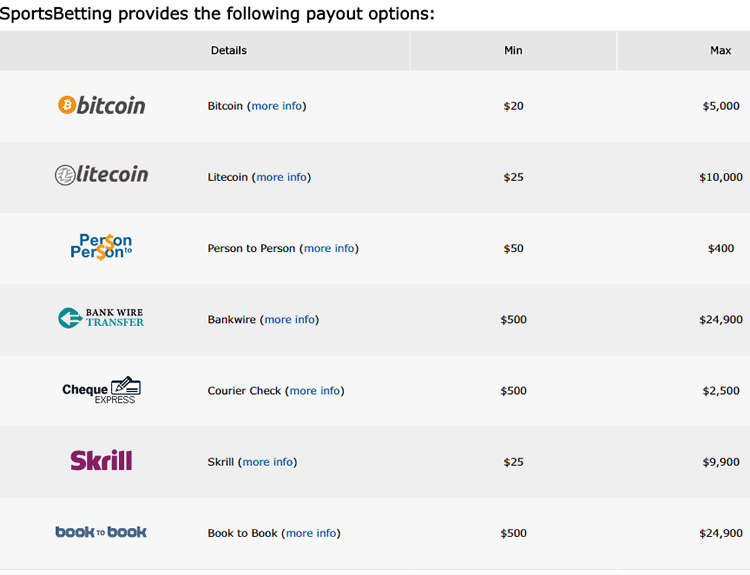This screenshot has height=575, width=750.
Task: Click the Litecoin logo
Action: (101, 175)
